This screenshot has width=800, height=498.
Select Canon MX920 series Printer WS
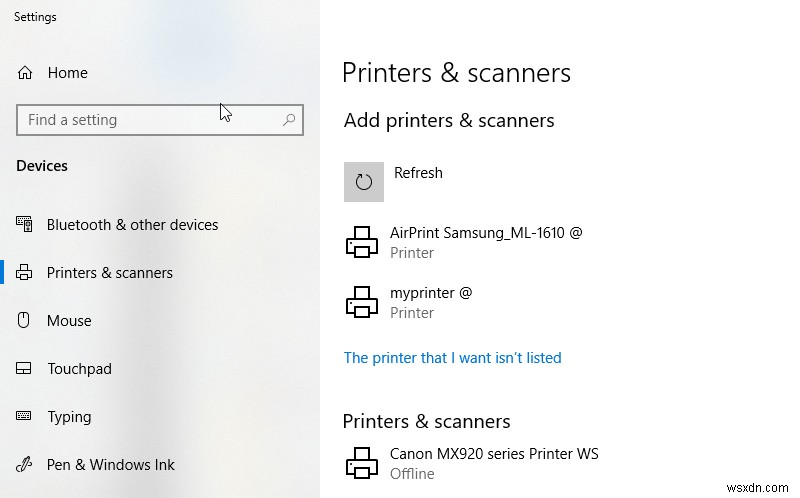[494, 454]
